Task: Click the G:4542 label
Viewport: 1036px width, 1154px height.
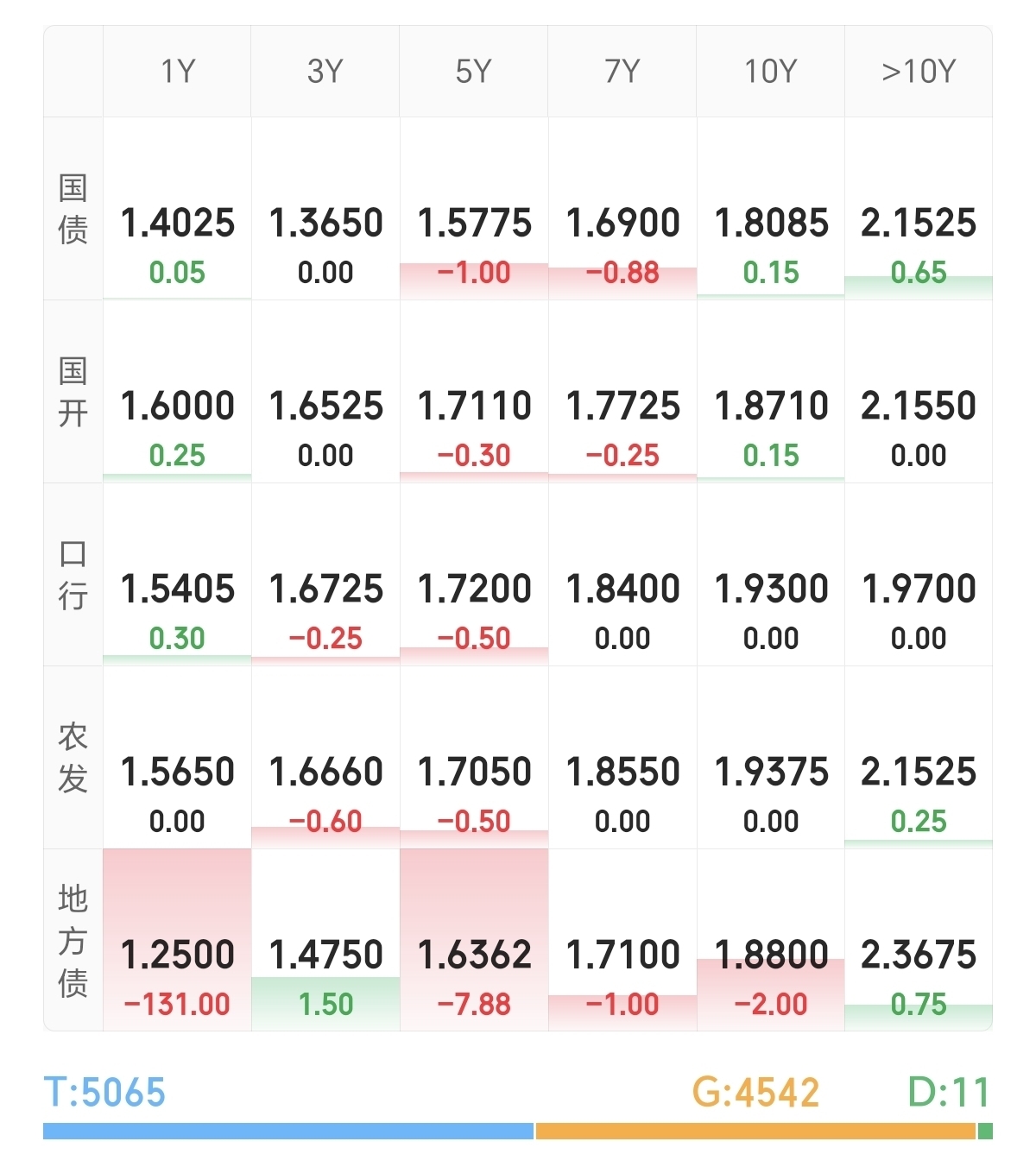Action: (755, 1093)
